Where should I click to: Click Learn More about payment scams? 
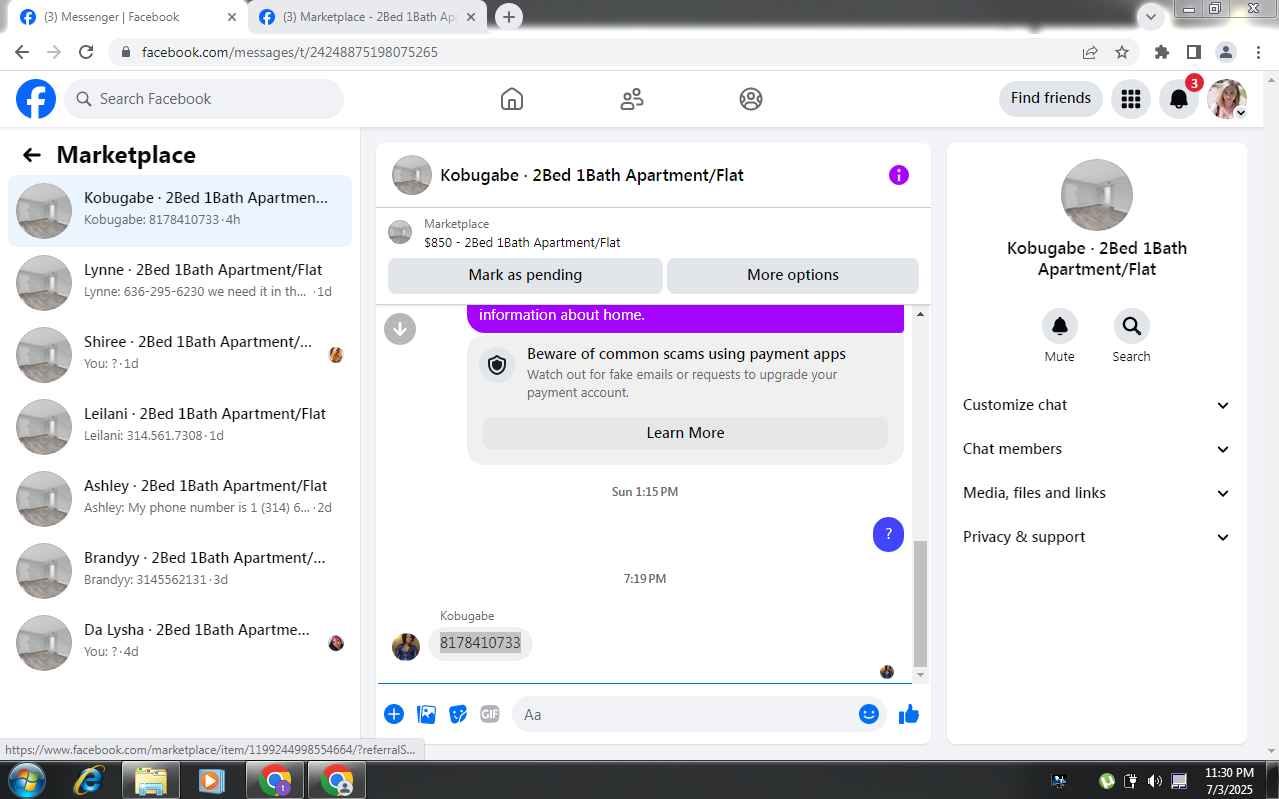tap(685, 433)
